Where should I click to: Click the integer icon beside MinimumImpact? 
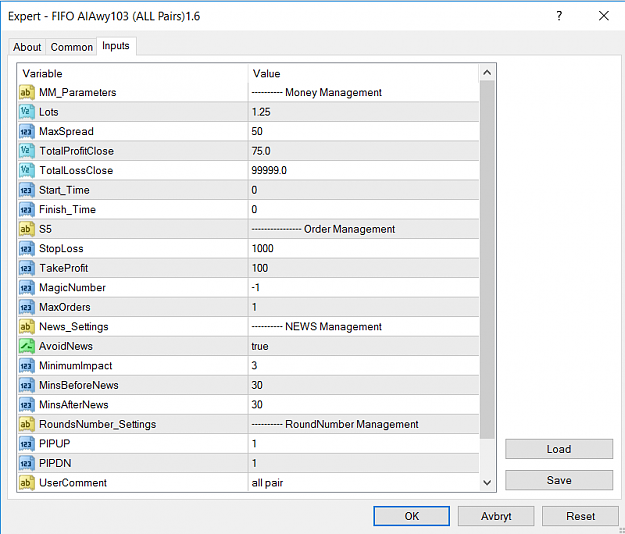click(x=26, y=366)
